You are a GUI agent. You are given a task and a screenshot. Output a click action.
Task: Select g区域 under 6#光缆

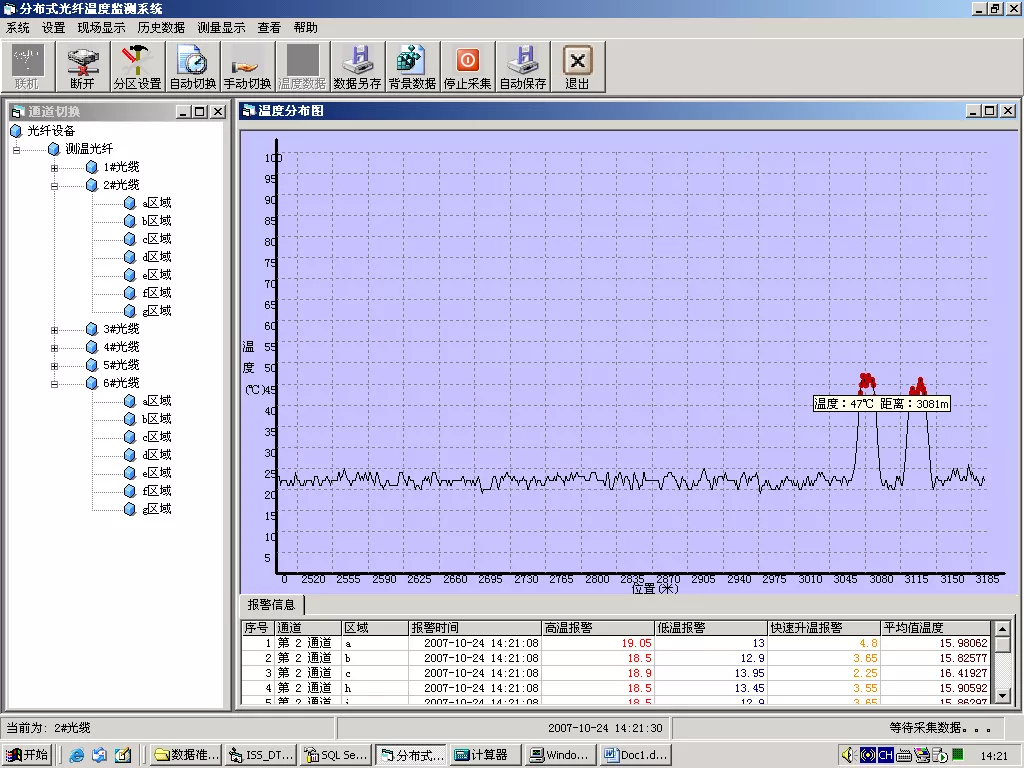156,509
